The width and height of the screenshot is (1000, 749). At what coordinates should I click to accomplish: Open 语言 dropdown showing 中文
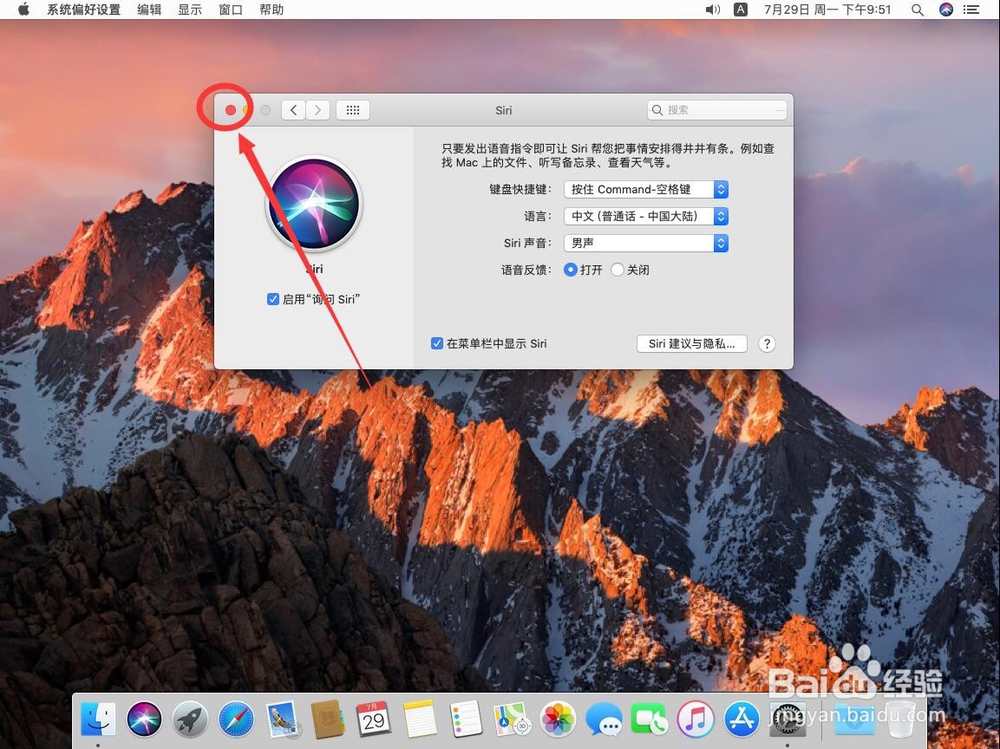click(x=646, y=216)
